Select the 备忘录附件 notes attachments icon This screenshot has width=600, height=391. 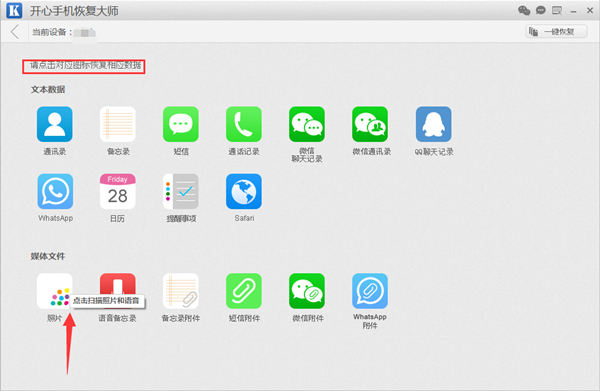[x=181, y=291]
